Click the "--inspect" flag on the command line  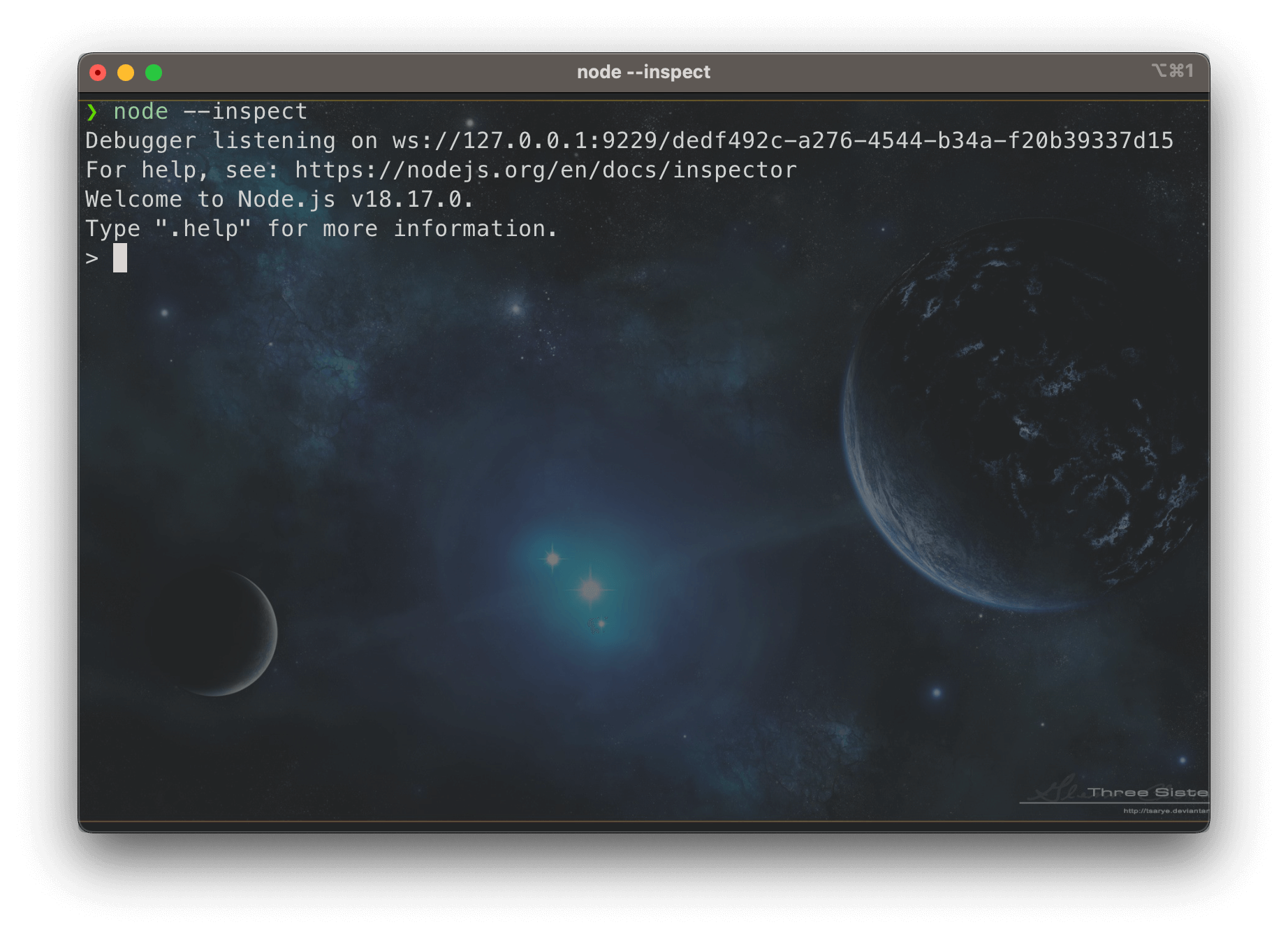245,112
